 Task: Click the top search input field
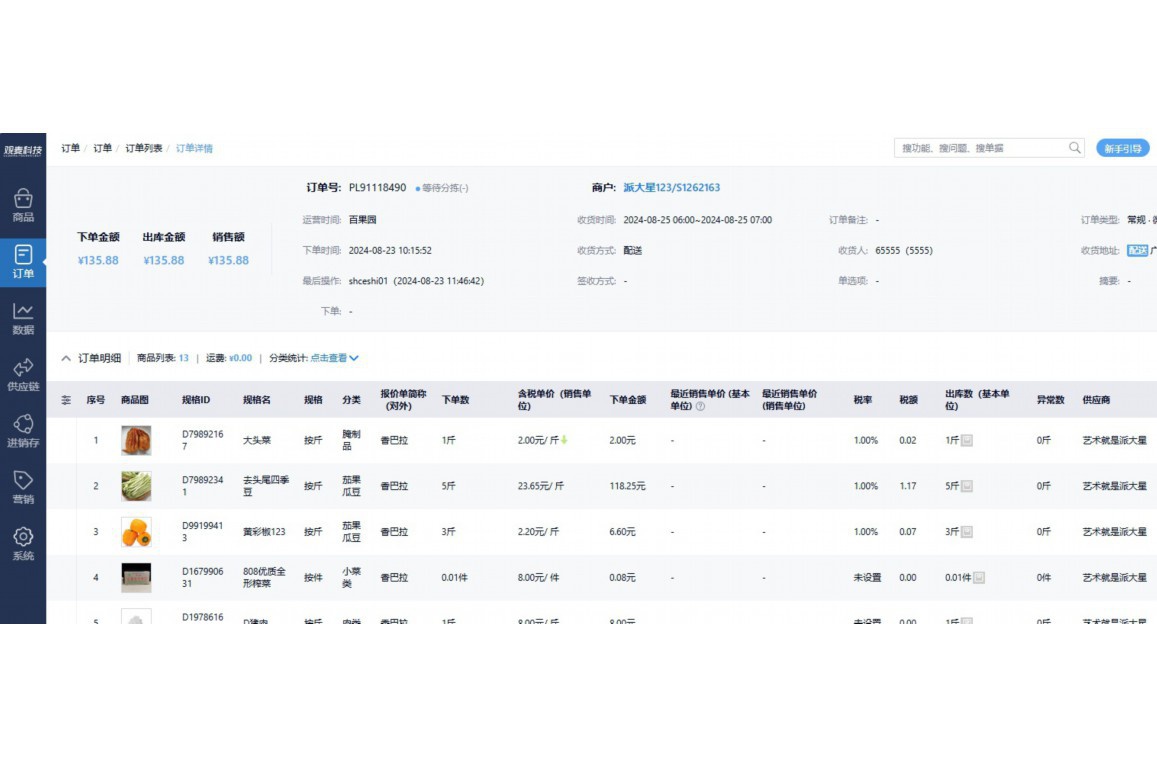point(980,148)
